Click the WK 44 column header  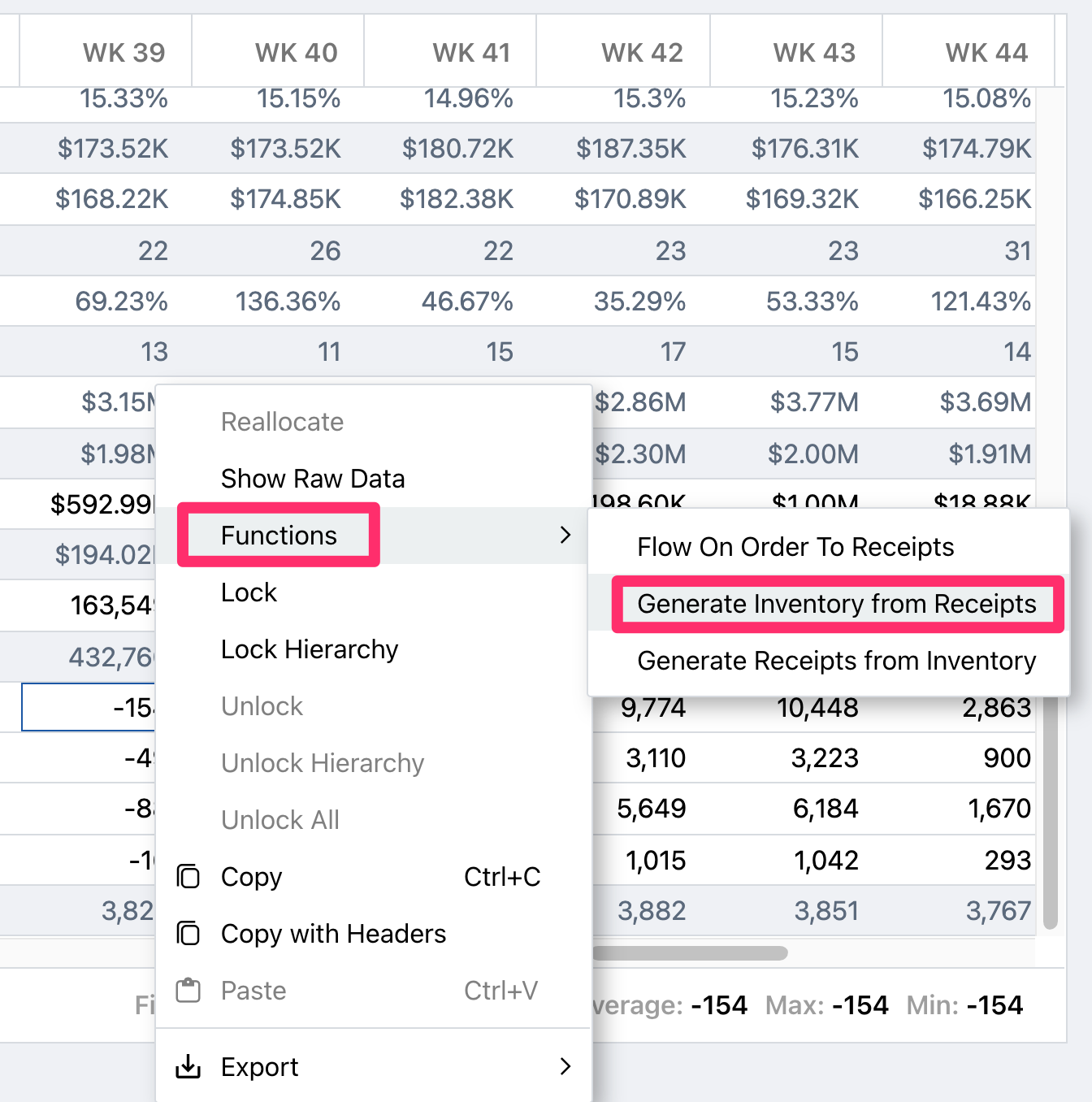pyautogui.click(x=986, y=53)
